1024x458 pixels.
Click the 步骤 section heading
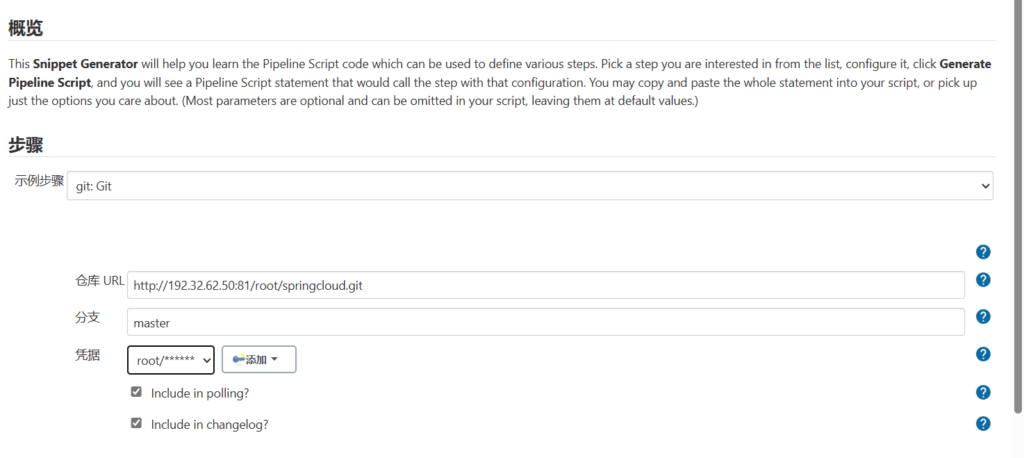click(x=26, y=143)
